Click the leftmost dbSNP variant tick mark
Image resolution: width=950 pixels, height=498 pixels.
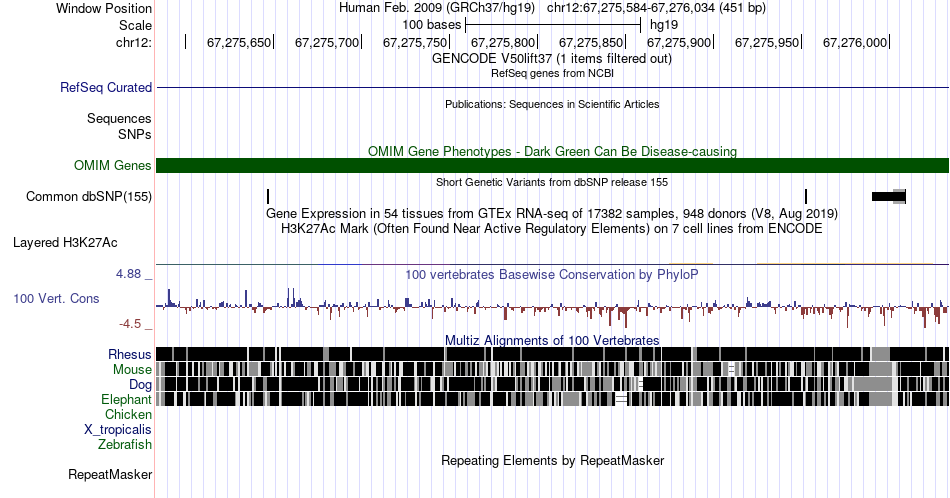coord(268,196)
